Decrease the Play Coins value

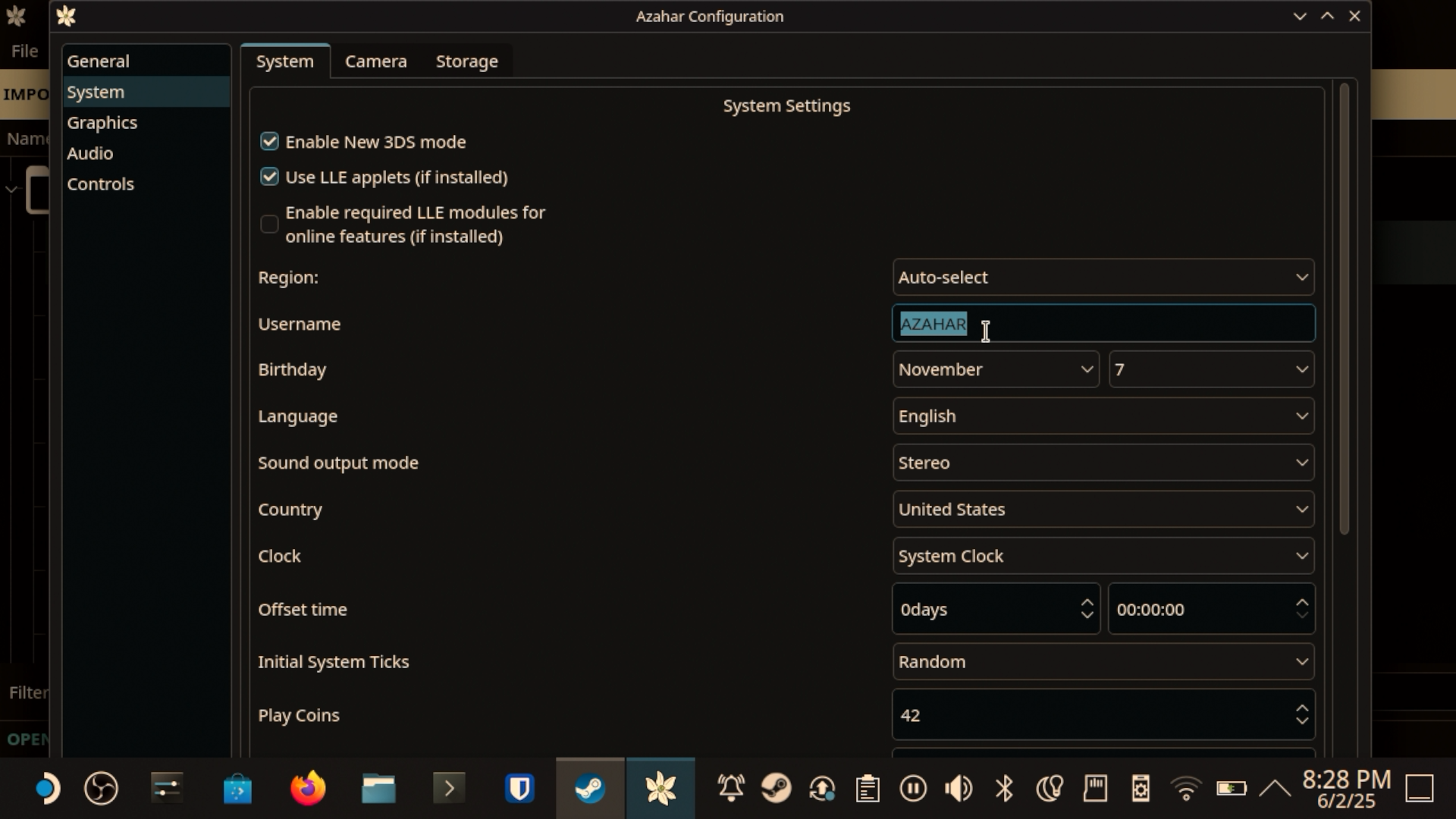click(1302, 721)
